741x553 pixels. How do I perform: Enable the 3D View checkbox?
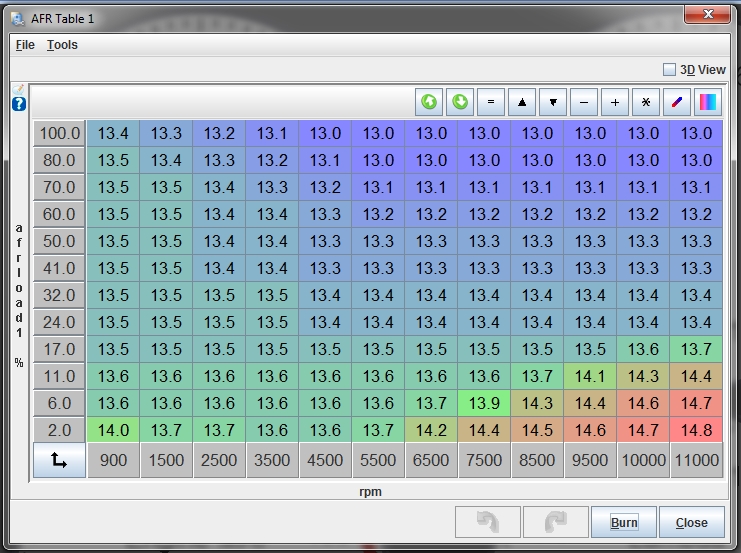coord(670,70)
